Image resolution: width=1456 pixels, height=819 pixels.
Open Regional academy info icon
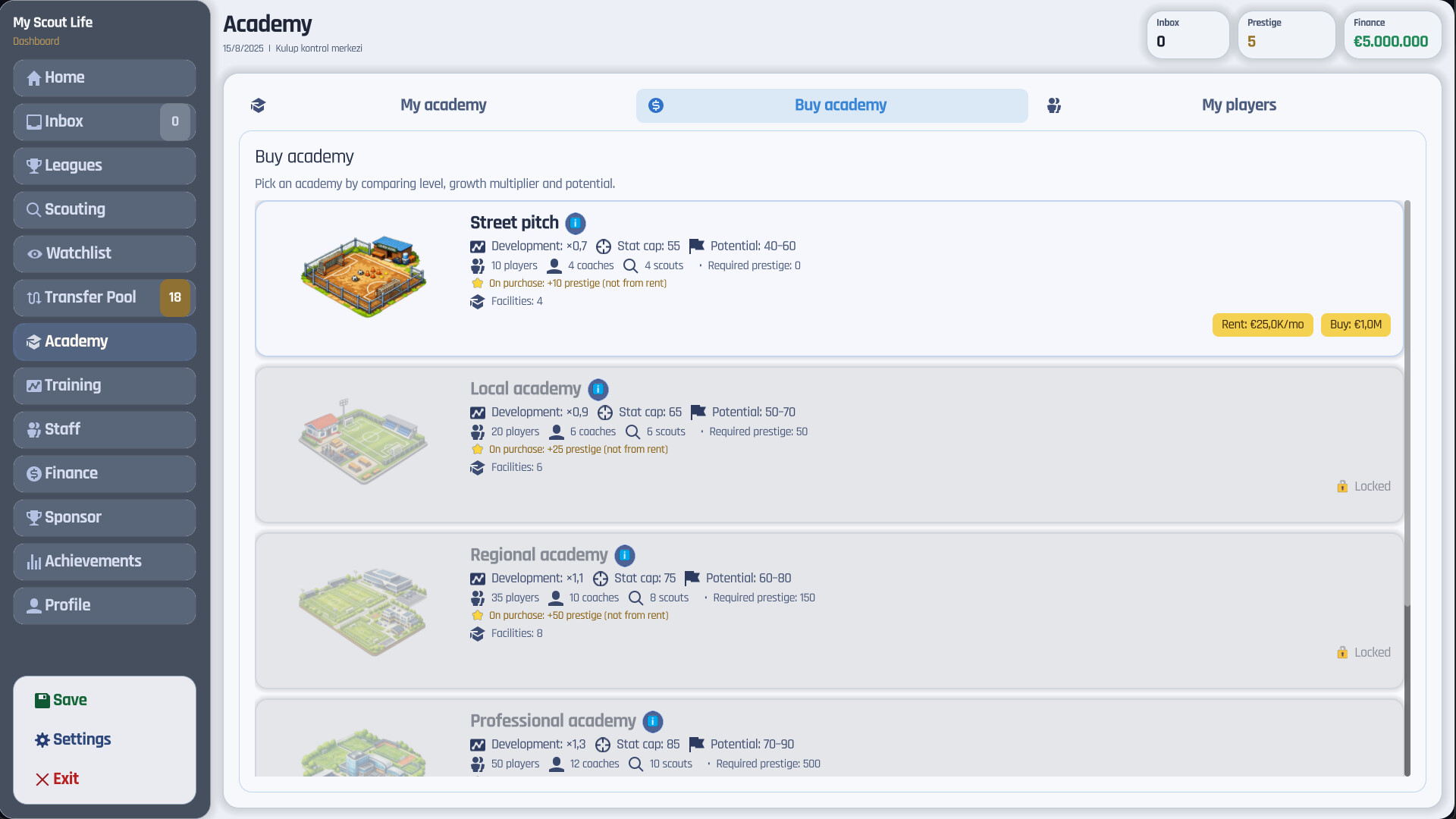(625, 555)
